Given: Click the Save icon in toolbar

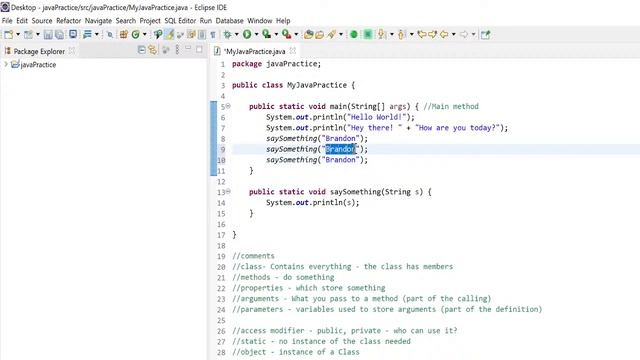Looking at the screenshot, I should pos(48,35).
